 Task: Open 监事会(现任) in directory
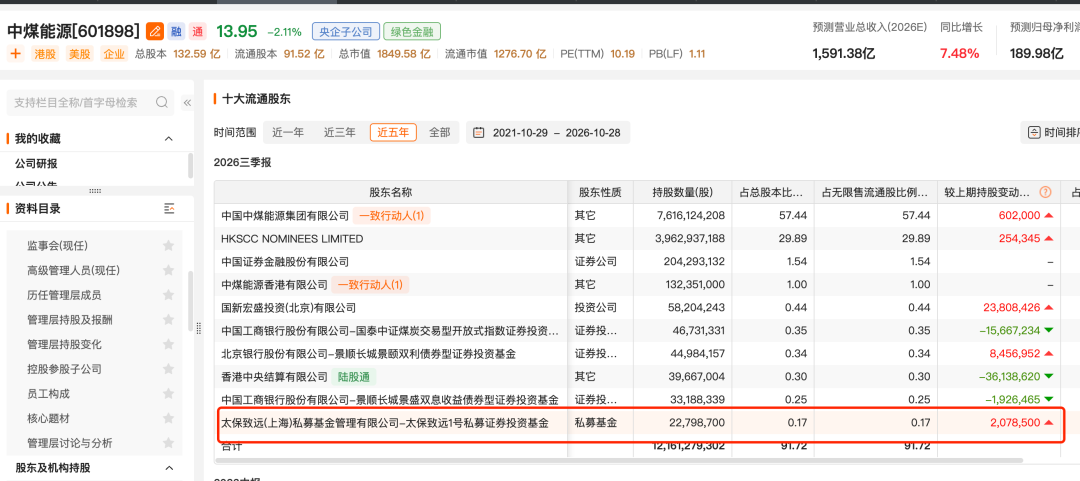(57, 246)
